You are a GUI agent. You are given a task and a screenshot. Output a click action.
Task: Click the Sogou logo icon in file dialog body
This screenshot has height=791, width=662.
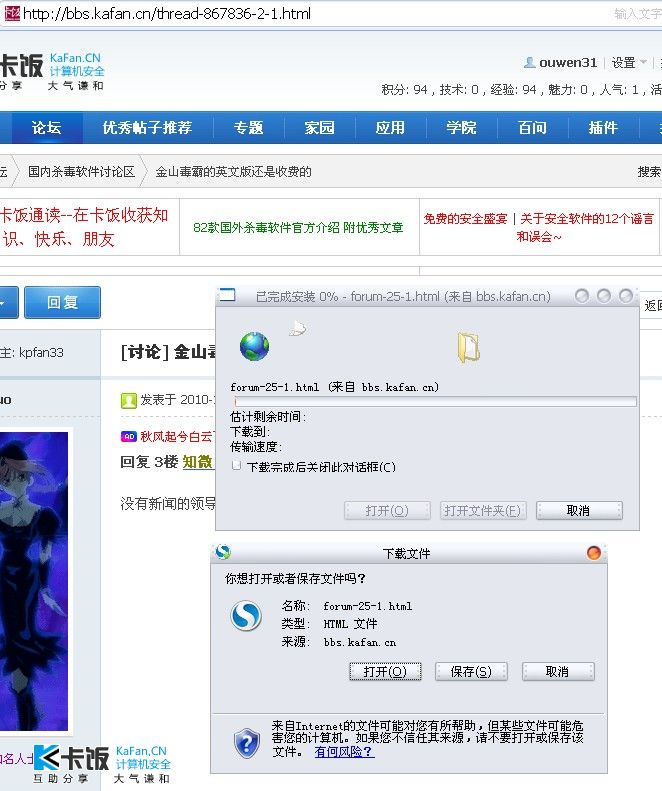click(x=246, y=615)
